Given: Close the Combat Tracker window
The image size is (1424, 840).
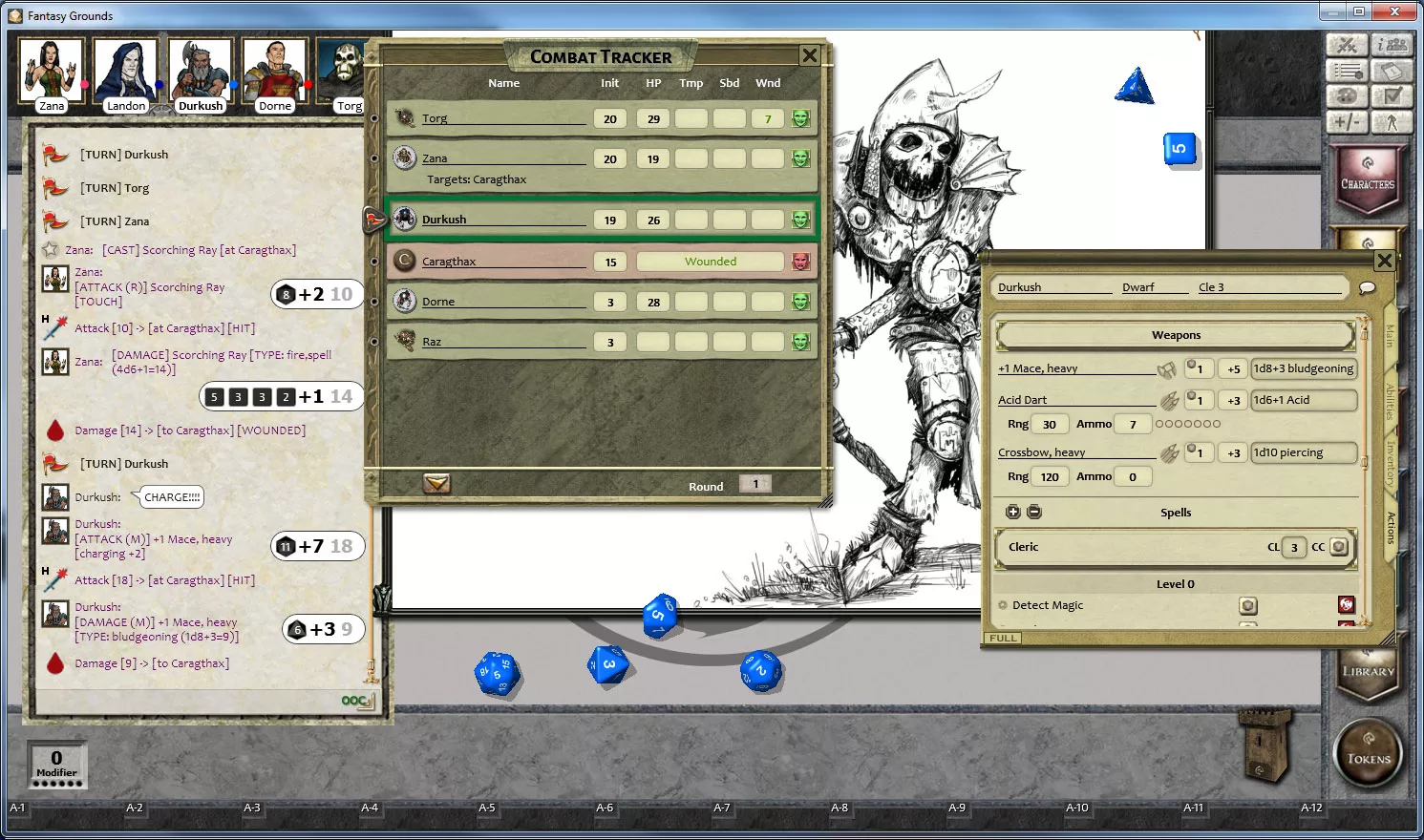Looking at the screenshot, I should (x=810, y=55).
